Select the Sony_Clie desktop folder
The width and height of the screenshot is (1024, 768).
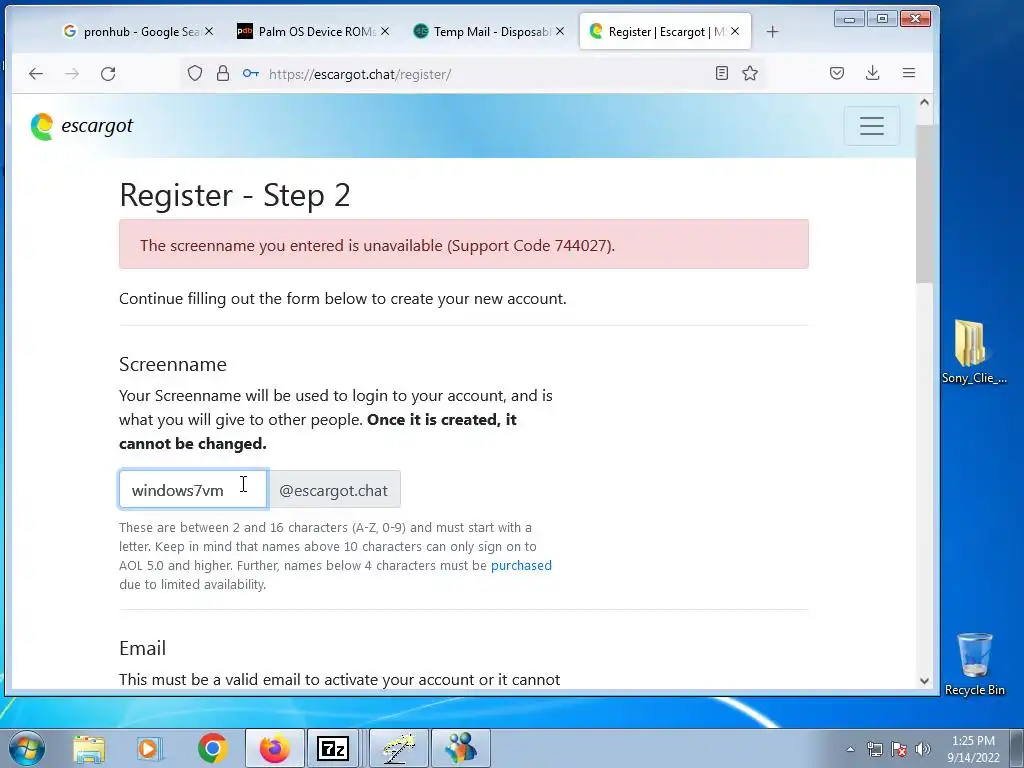tap(974, 352)
